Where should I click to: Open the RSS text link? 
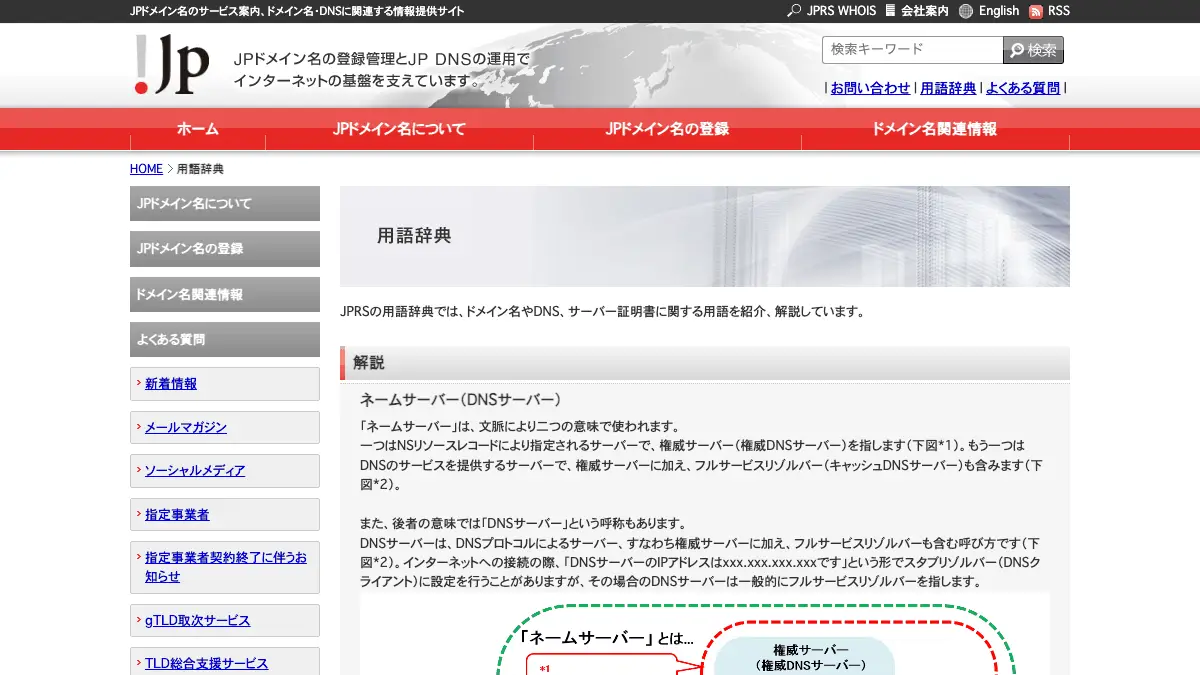(x=1058, y=11)
